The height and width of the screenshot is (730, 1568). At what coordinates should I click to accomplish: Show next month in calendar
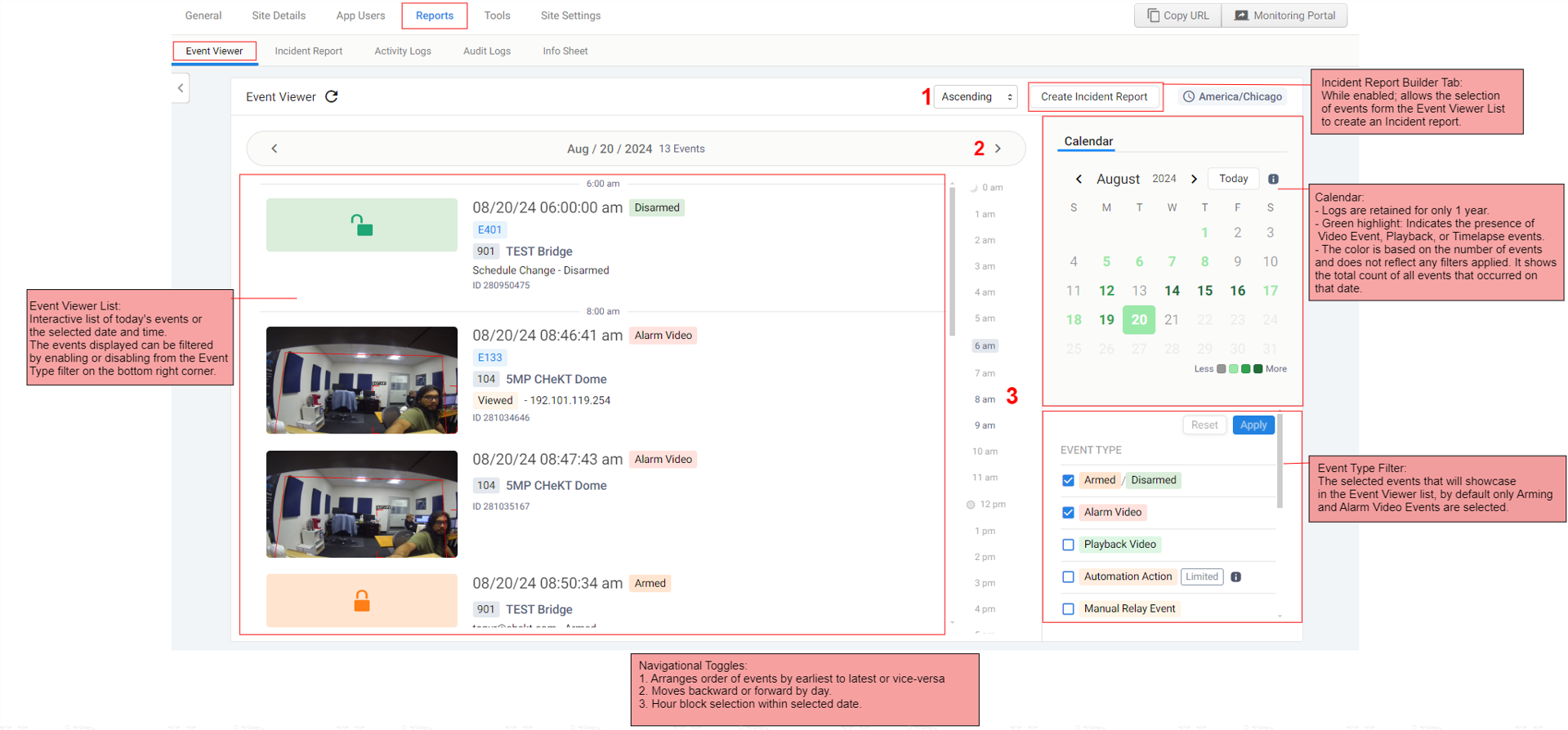pyautogui.click(x=1194, y=179)
